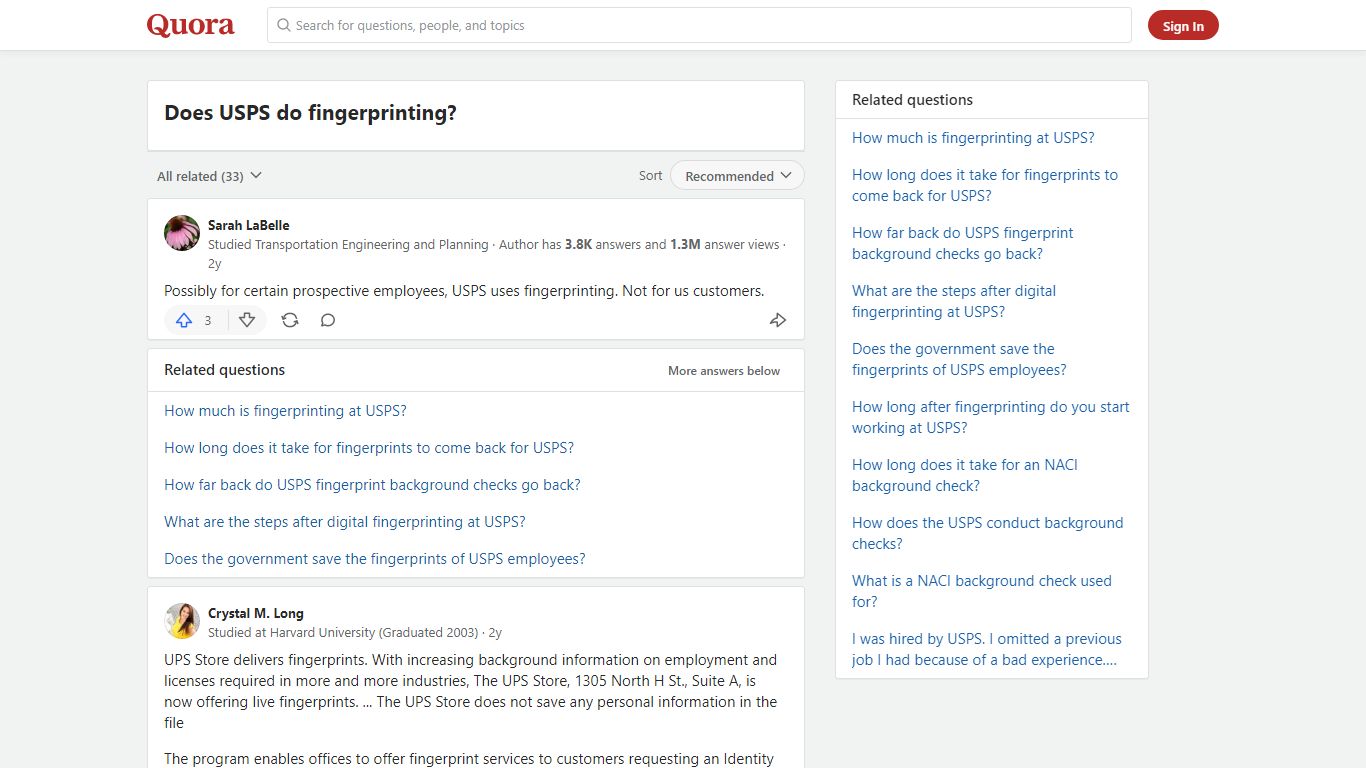Open sidebar link 'I was hired by USPS'
1366x768 pixels.
987,649
